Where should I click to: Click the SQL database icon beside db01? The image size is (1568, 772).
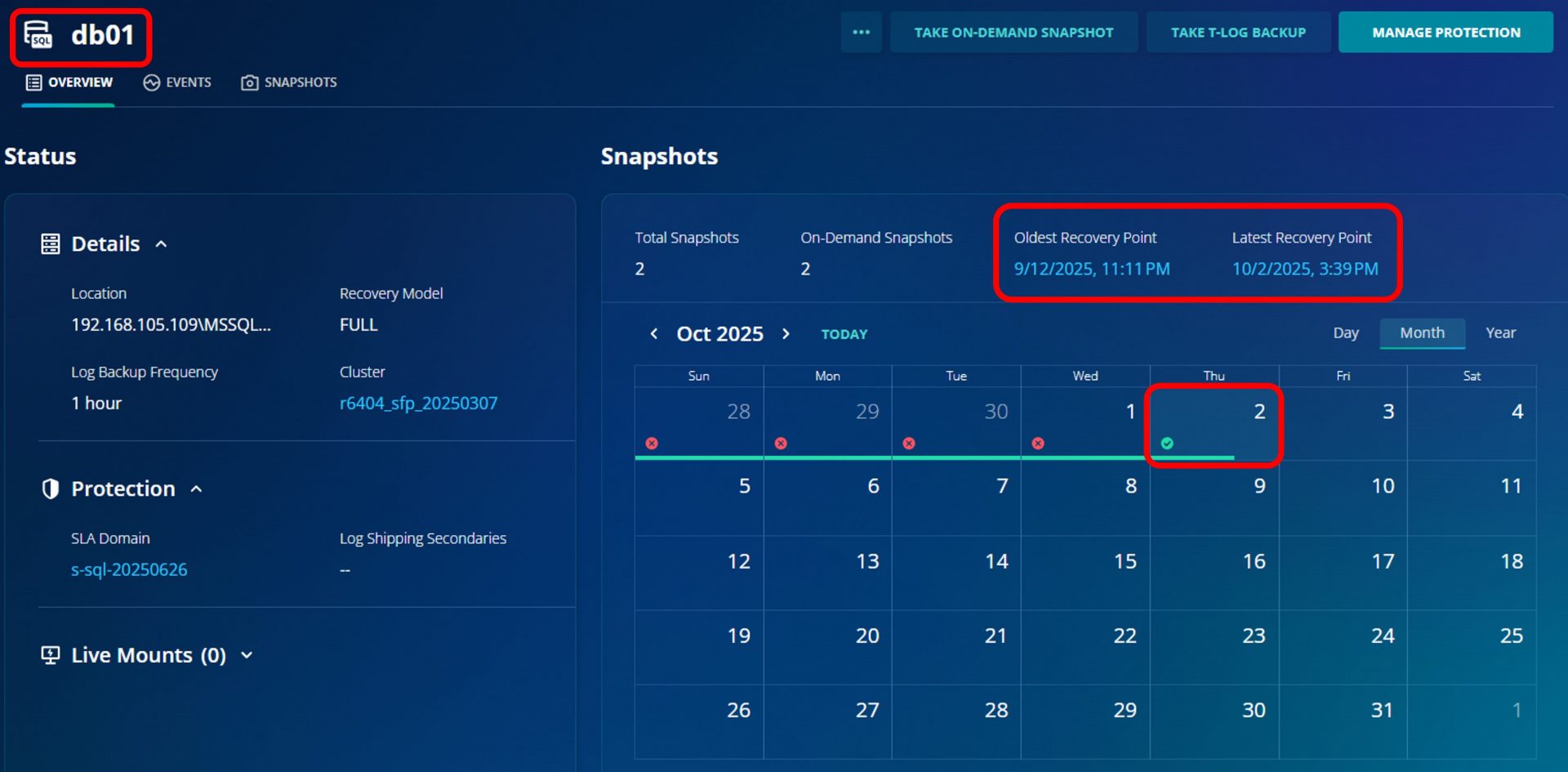pos(38,34)
